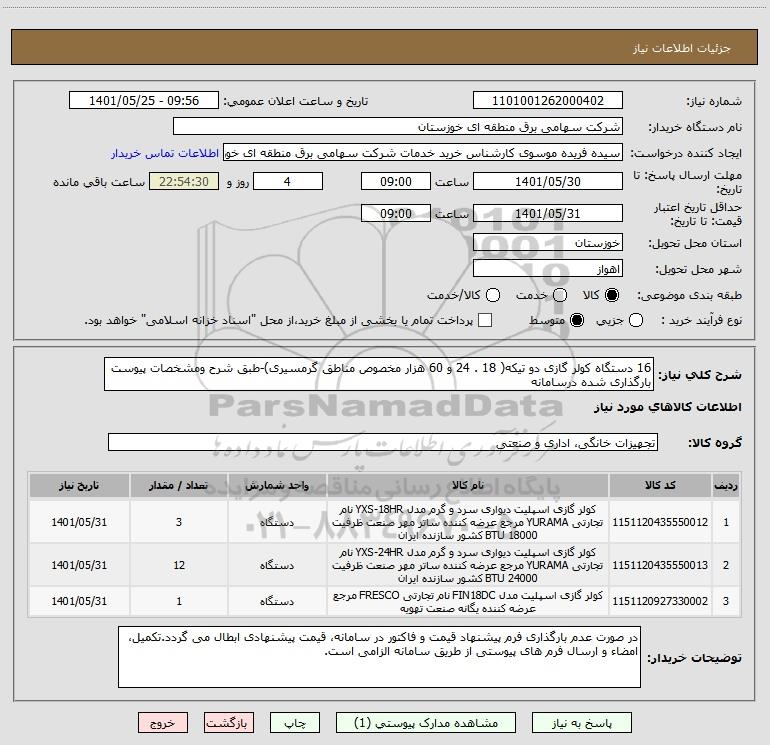This screenshot has height=745, width=770.
Task: Click column header کد کالا
Action: tap(660, 486)
